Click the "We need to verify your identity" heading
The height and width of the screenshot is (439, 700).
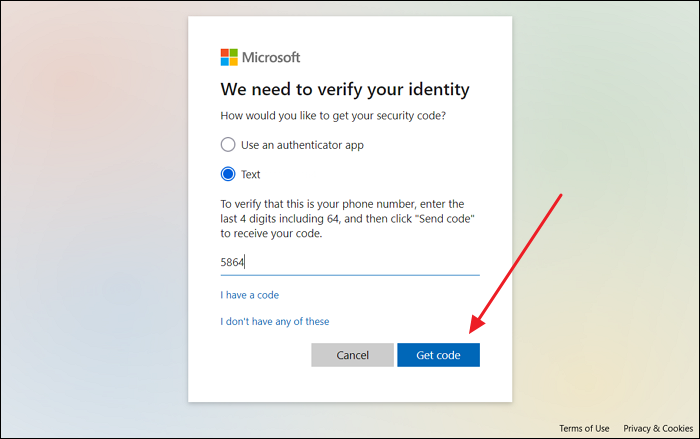point(345,90)
